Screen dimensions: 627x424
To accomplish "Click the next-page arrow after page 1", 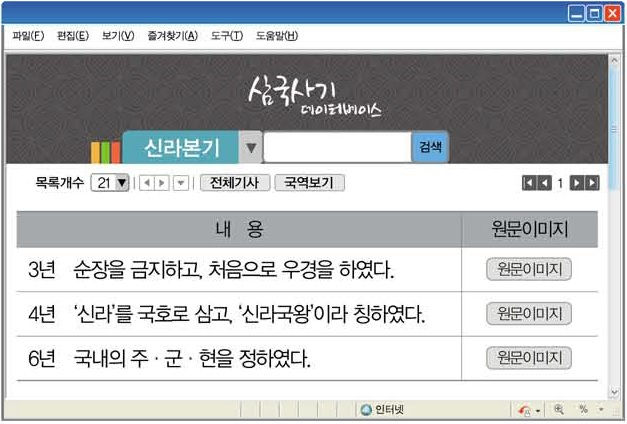I will [x=577, y=183].
